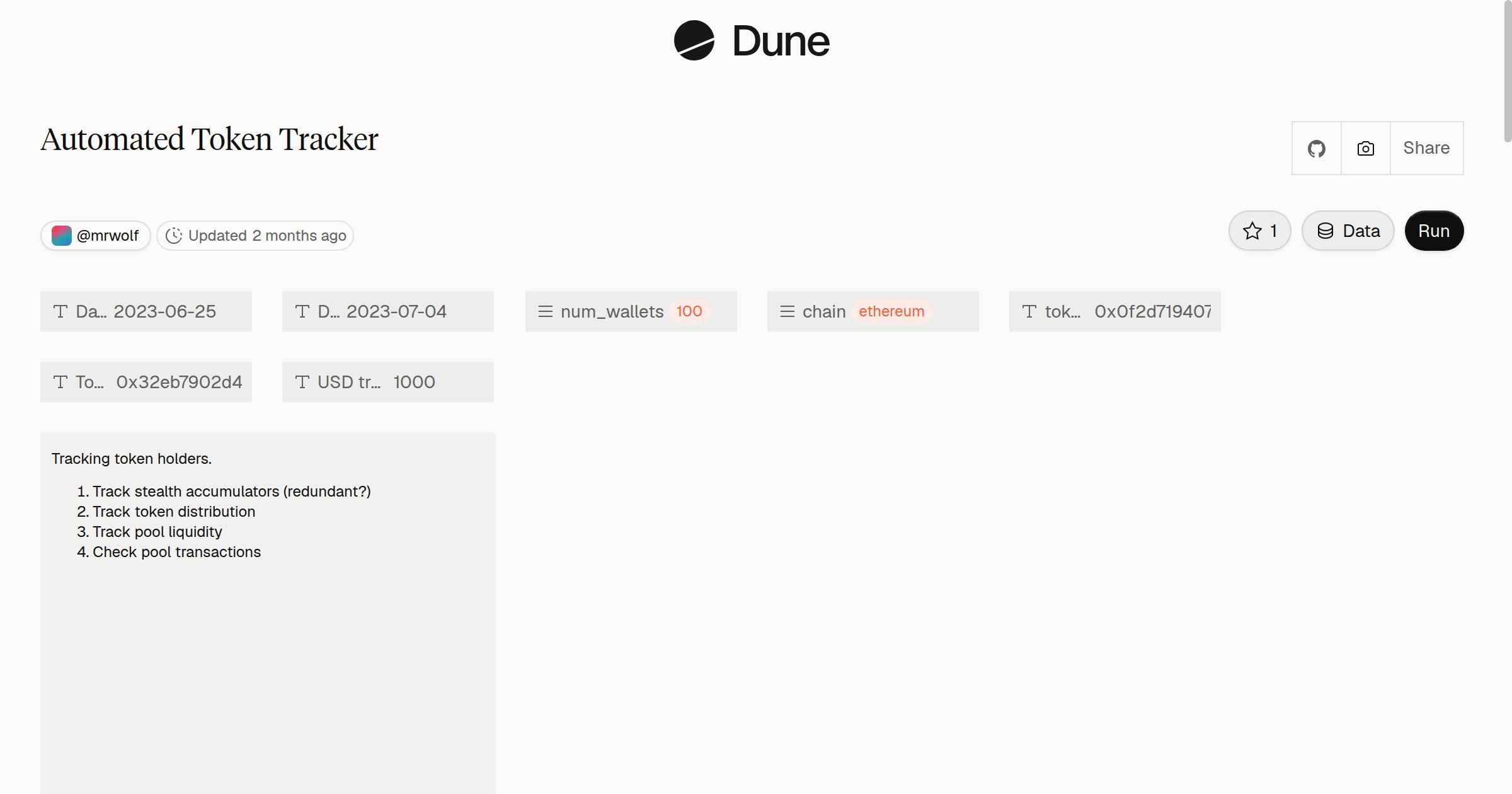Click the camera screenshot icon
Image resolution: width=1512 pixels, height=794 pixels.
pos(1365,148)
